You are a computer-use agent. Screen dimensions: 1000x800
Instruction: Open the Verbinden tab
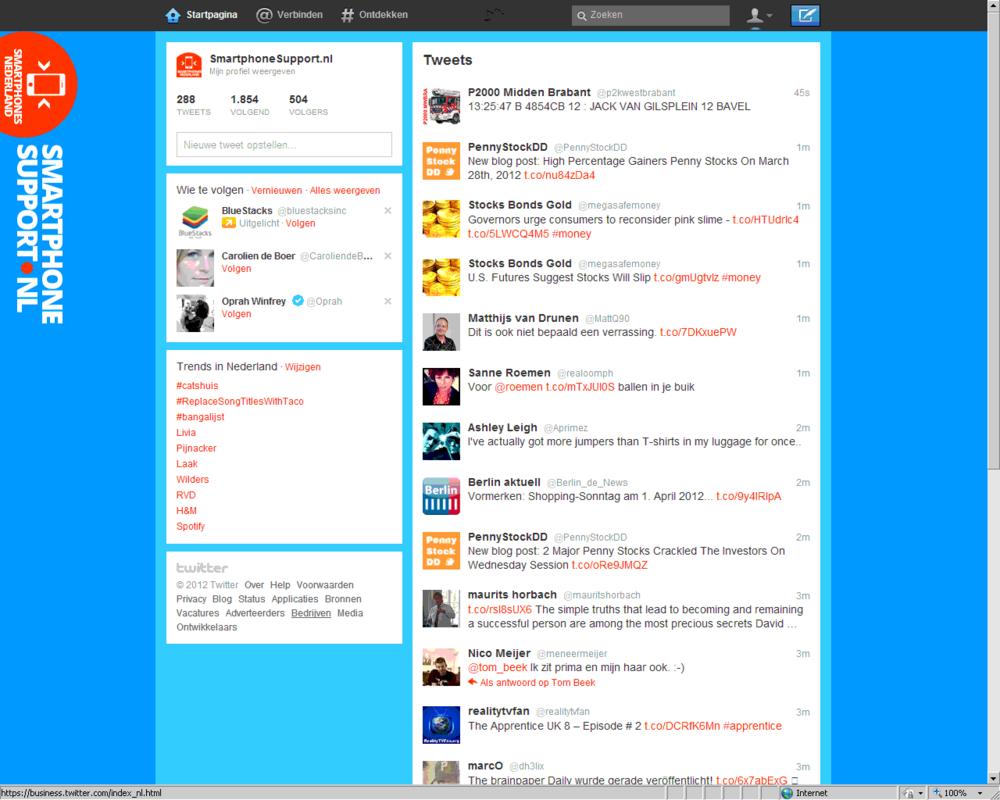[290, 15]
